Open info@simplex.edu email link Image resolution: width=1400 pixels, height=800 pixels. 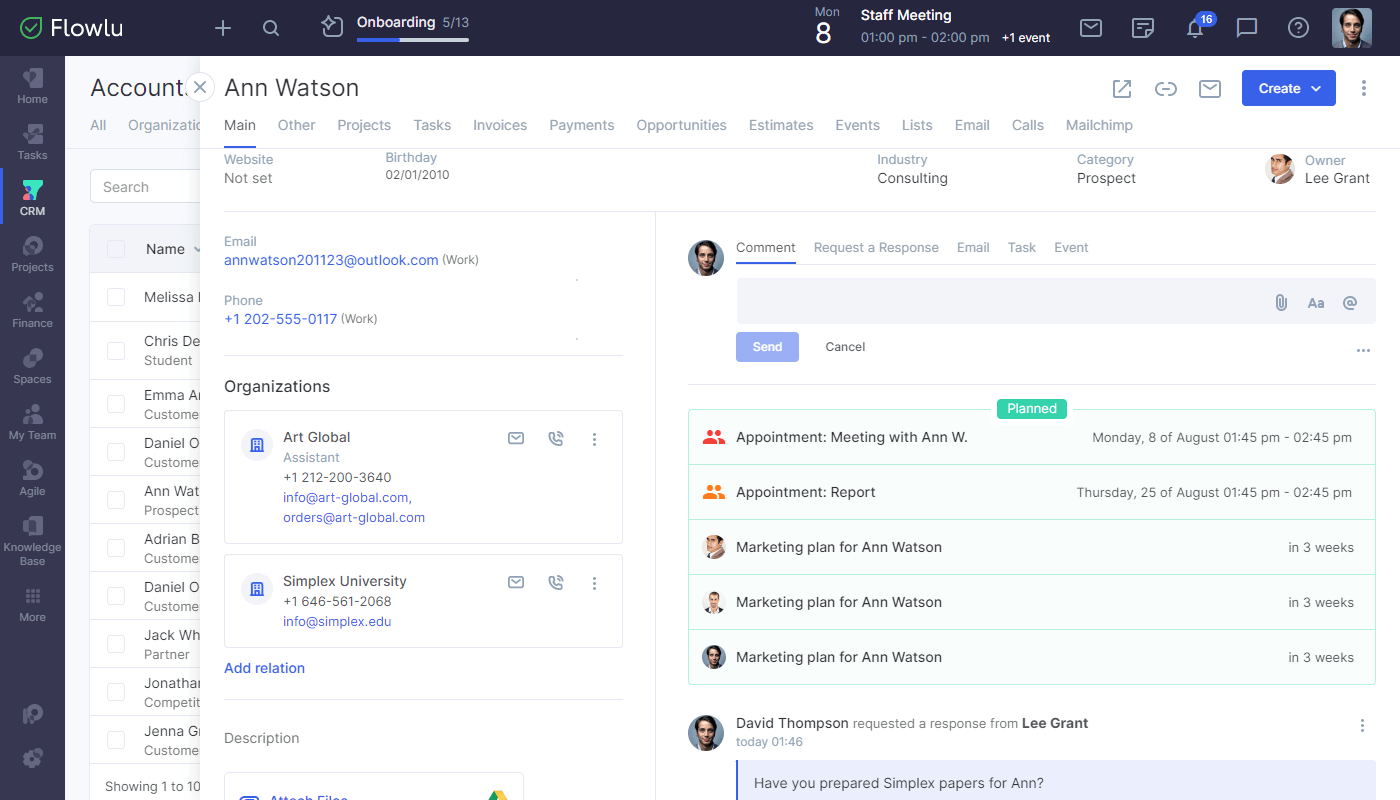point(337,621)
